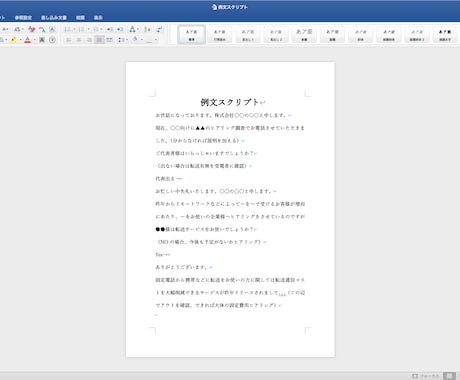Apply the 行間詰め style (second gallery item)

pos(219,35)
